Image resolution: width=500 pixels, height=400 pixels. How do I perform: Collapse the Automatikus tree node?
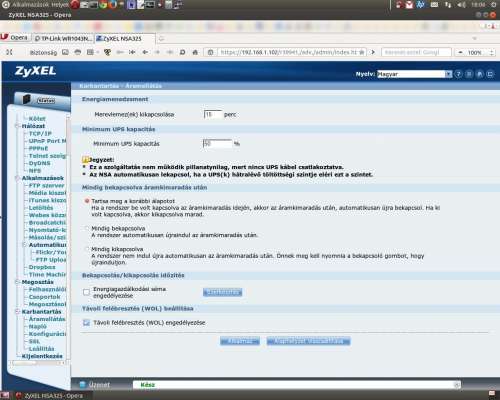click(24, 245)
